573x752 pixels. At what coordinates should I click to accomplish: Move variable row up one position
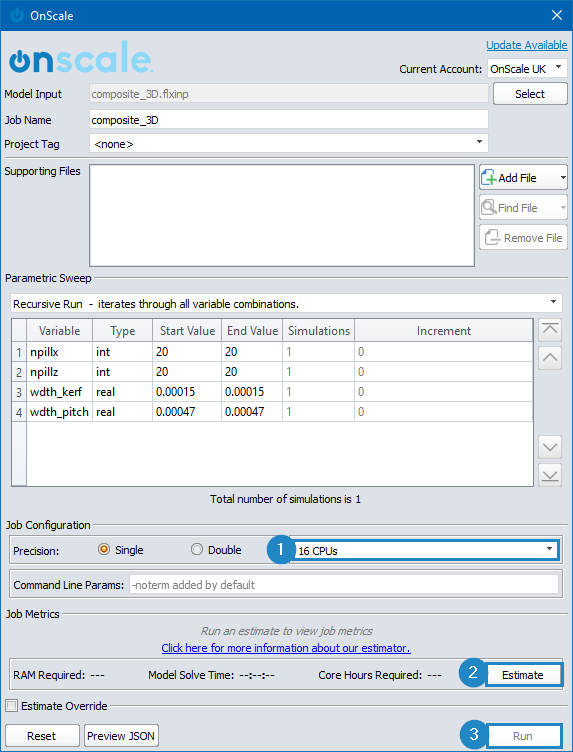(550, 358)
